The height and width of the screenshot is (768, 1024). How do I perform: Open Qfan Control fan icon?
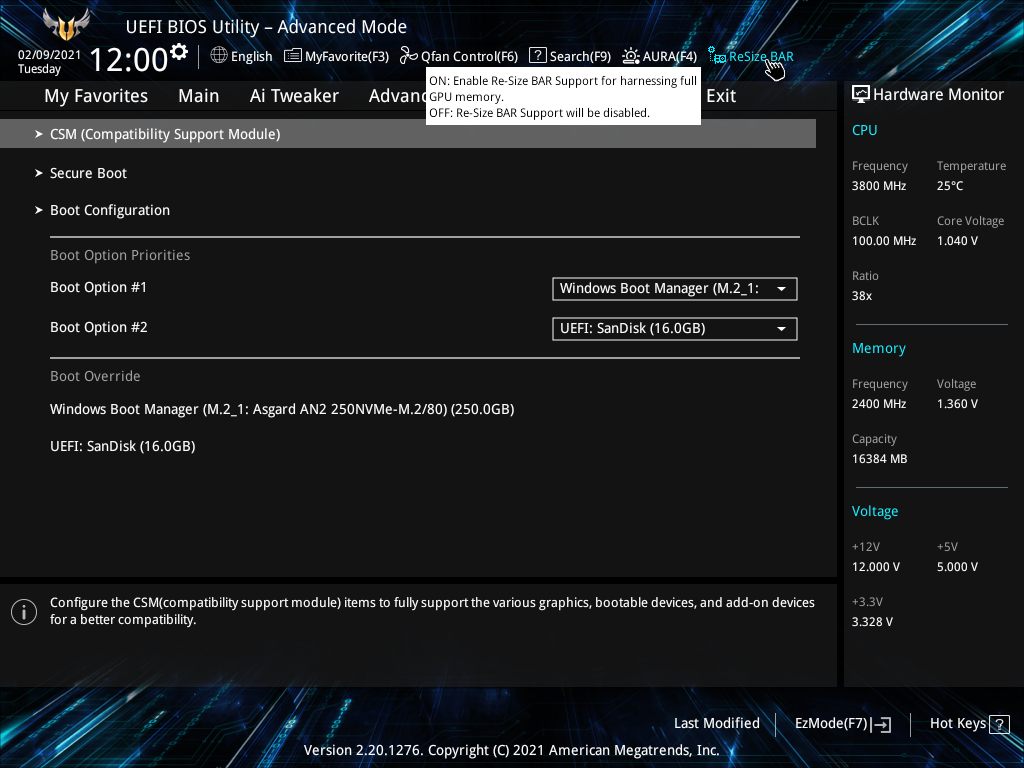pyautogui.click(x=408, y=56)
